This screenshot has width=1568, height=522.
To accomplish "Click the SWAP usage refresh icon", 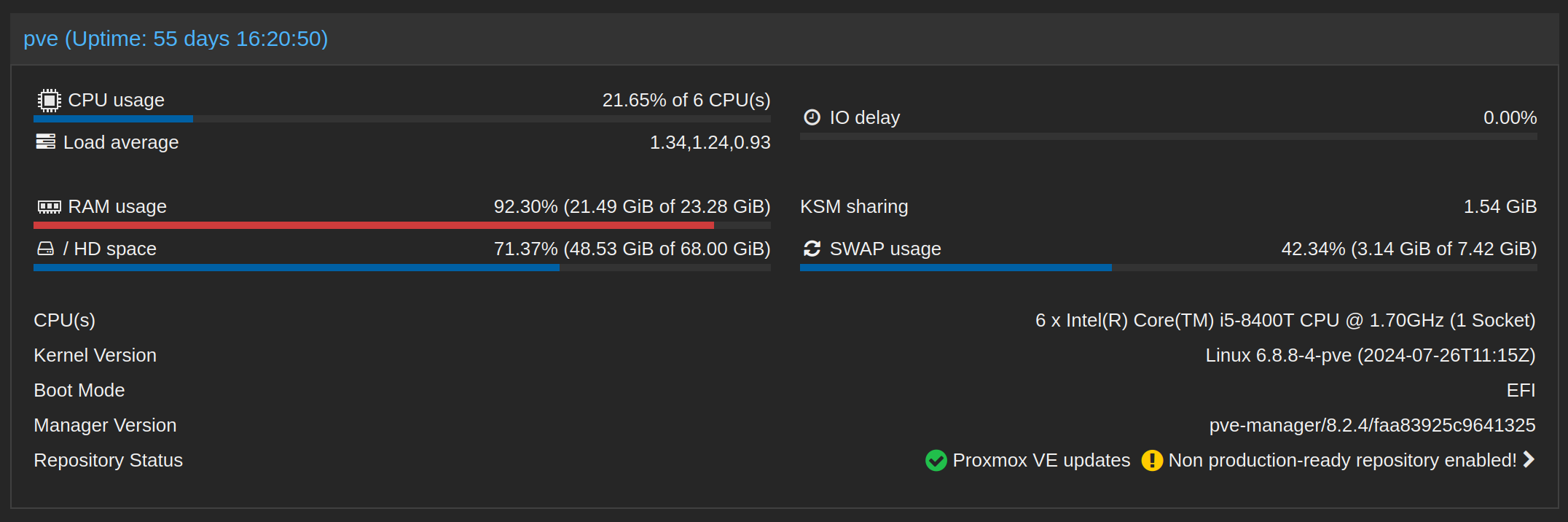I will (812, 249).
